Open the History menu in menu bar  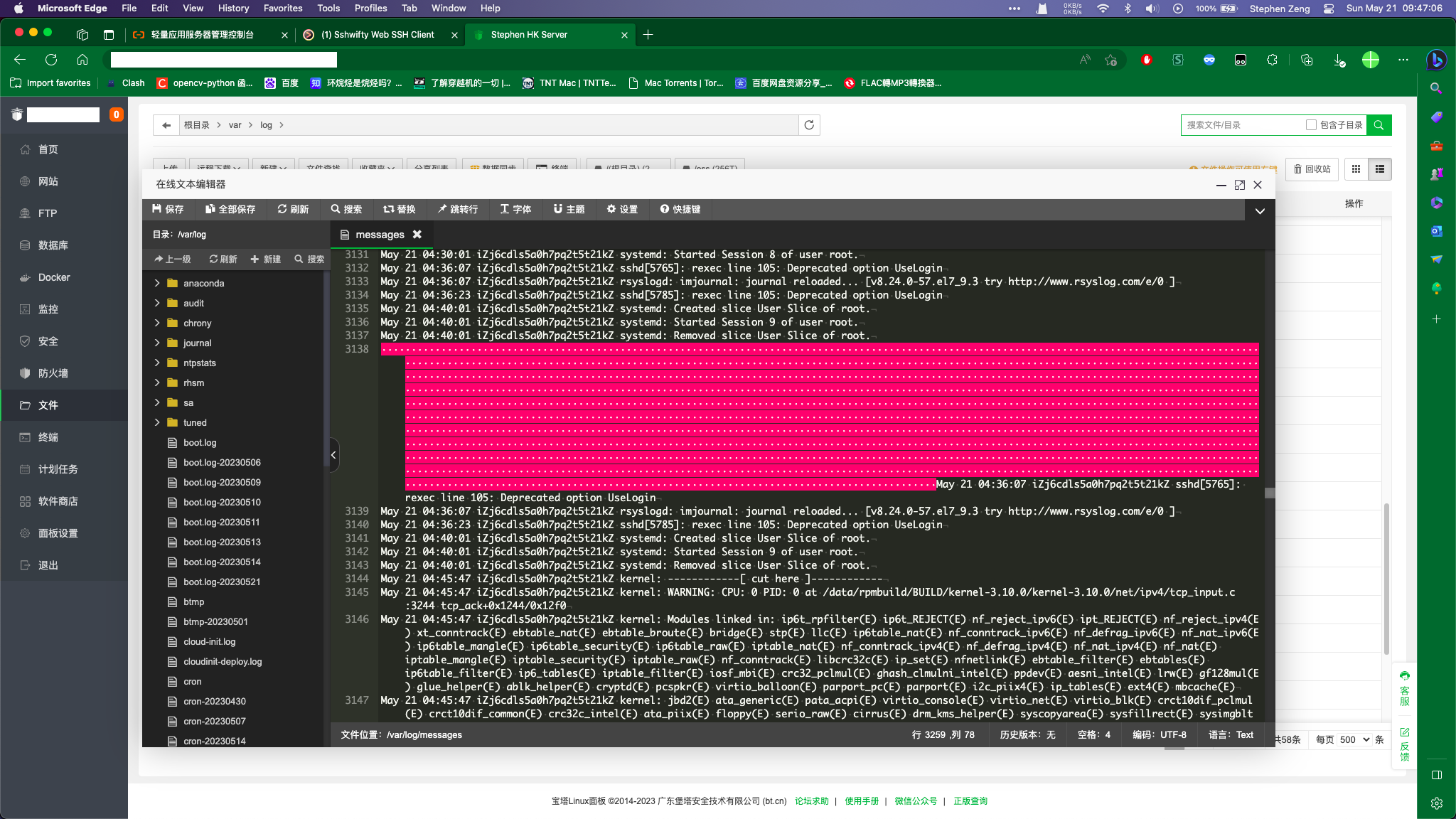coord(233,8)
